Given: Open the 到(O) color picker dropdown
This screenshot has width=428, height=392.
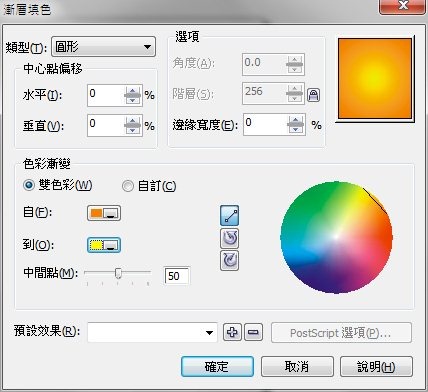Looking at the screenshot, I should (x=104, y=245).
